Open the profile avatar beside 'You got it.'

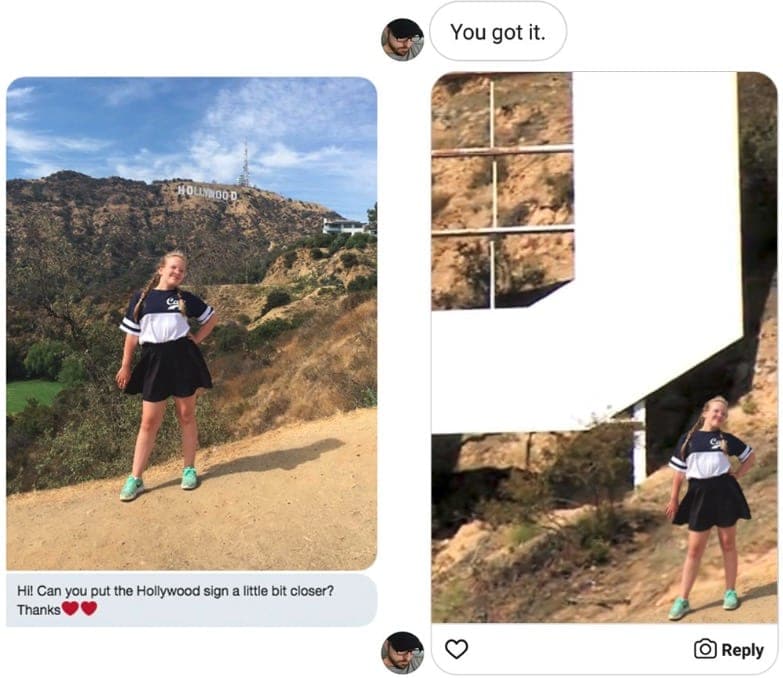coord(402,39)
